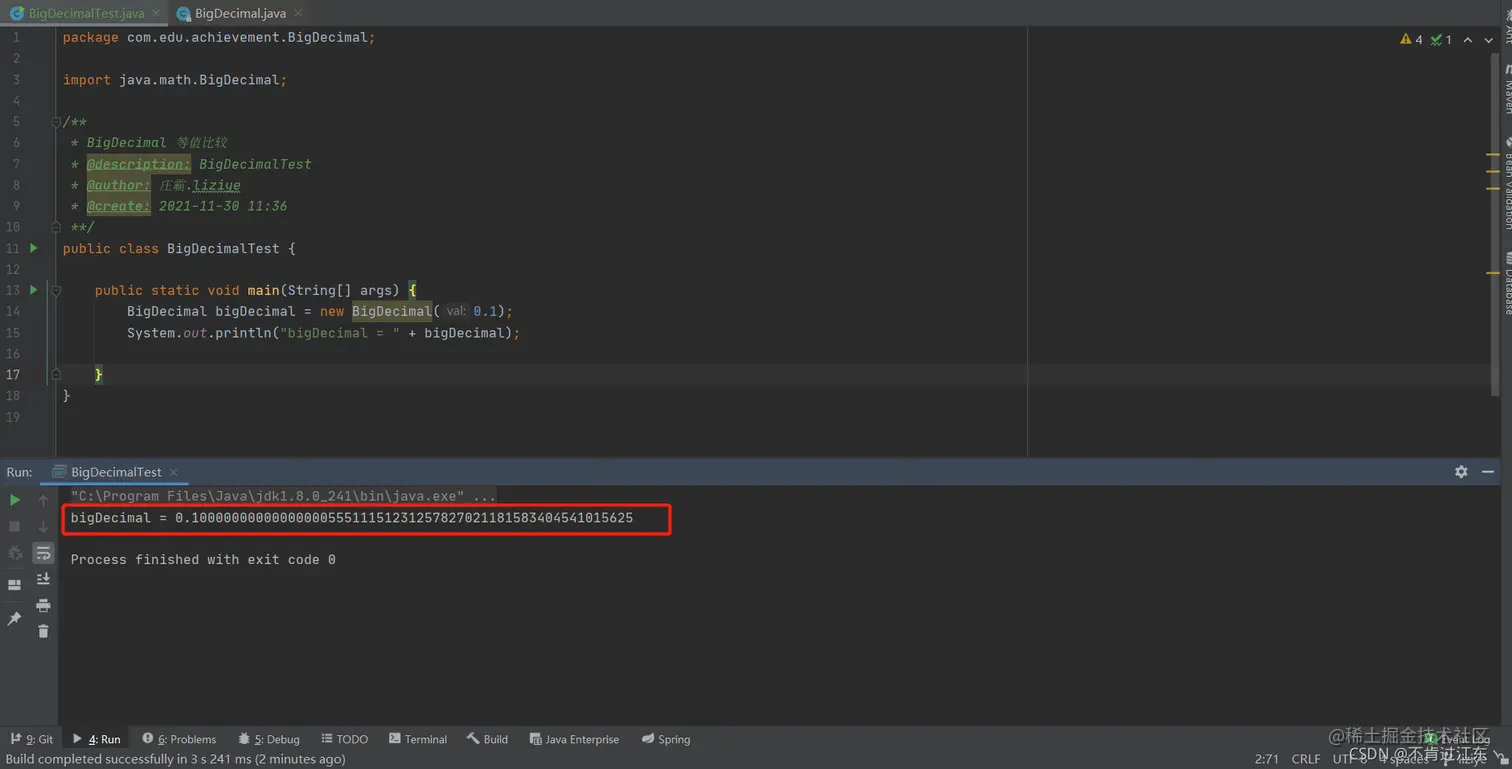Open the Spring tool window
Screen dimensions: 1512x769
(x=666, y=739)
